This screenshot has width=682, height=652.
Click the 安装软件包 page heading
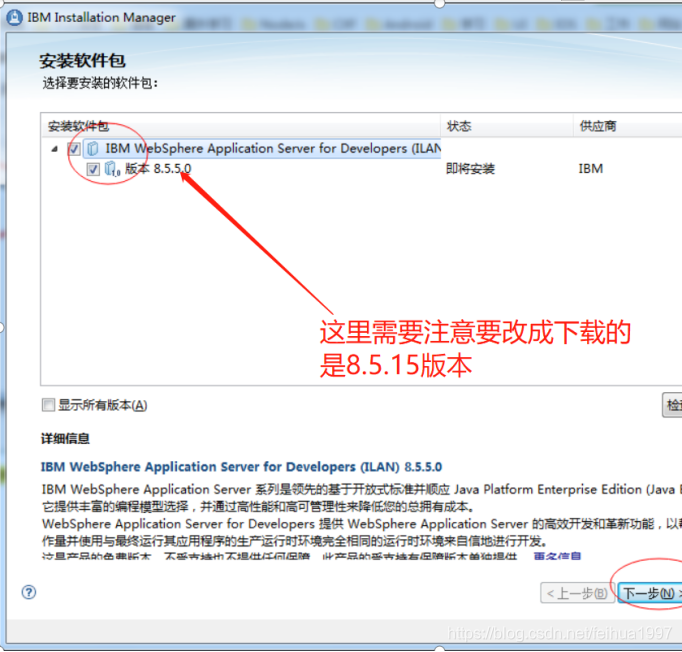point(82,61)
